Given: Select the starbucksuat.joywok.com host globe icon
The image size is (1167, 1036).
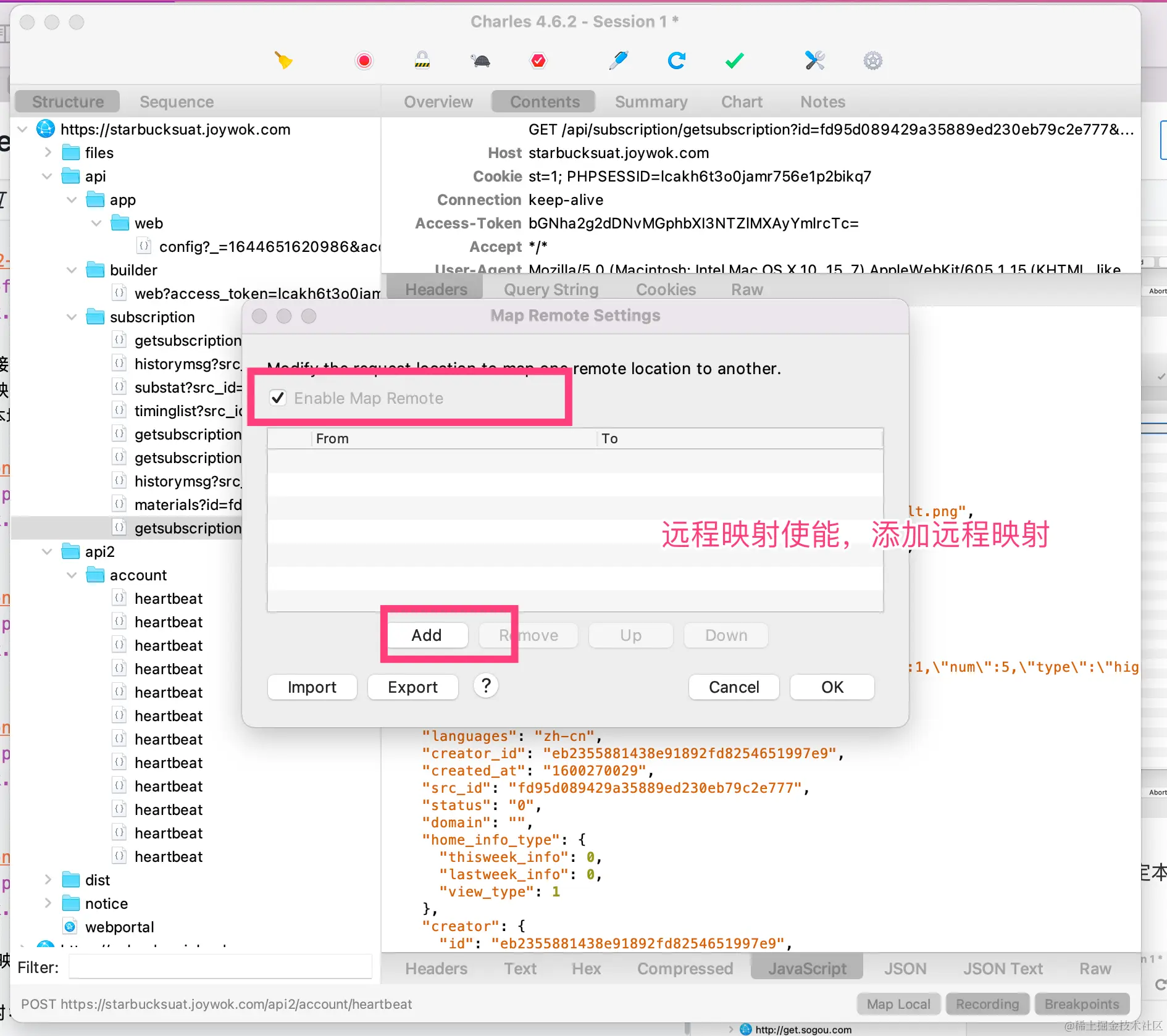Looking at the screenshot, I should click(46, 129).
